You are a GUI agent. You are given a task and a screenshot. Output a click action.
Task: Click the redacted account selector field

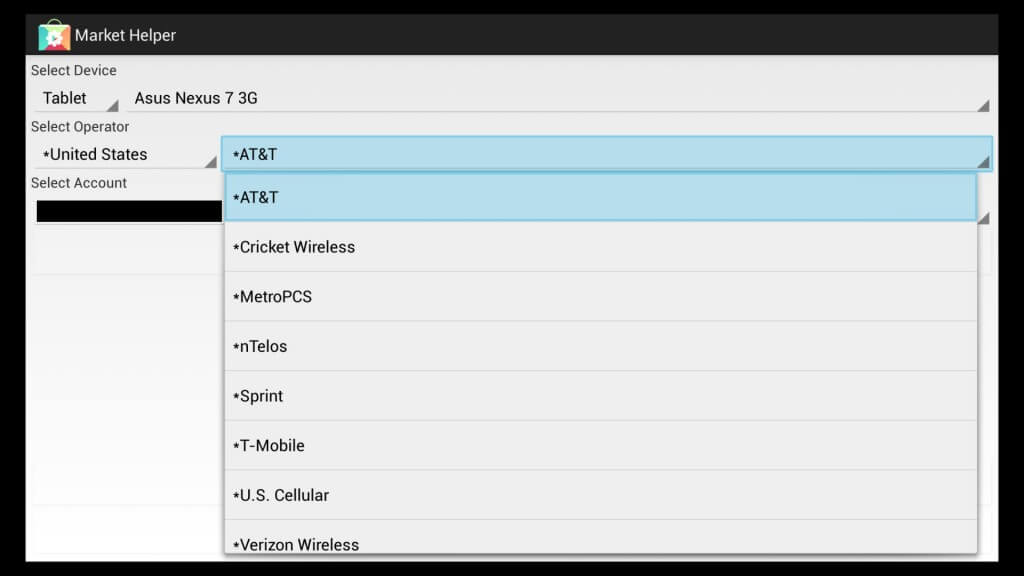[x=129, y=212]
